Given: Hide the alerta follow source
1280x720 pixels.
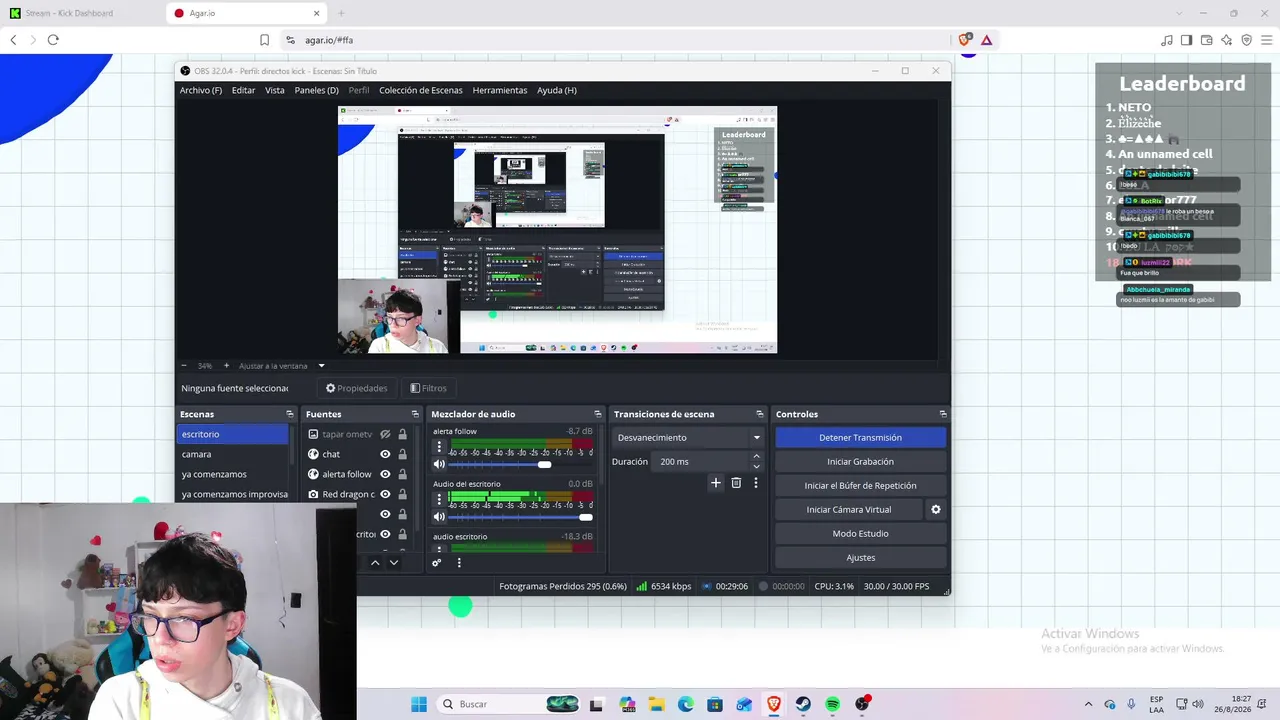Looking at the screenshot, I should pos(385,474).
